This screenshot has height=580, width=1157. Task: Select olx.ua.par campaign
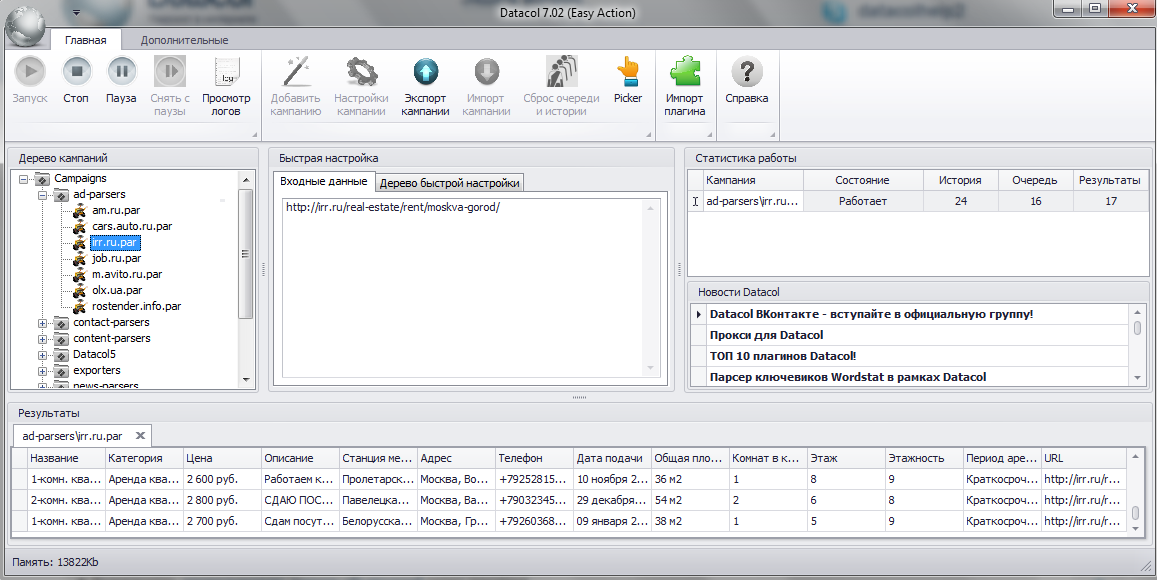pos(117,290)
